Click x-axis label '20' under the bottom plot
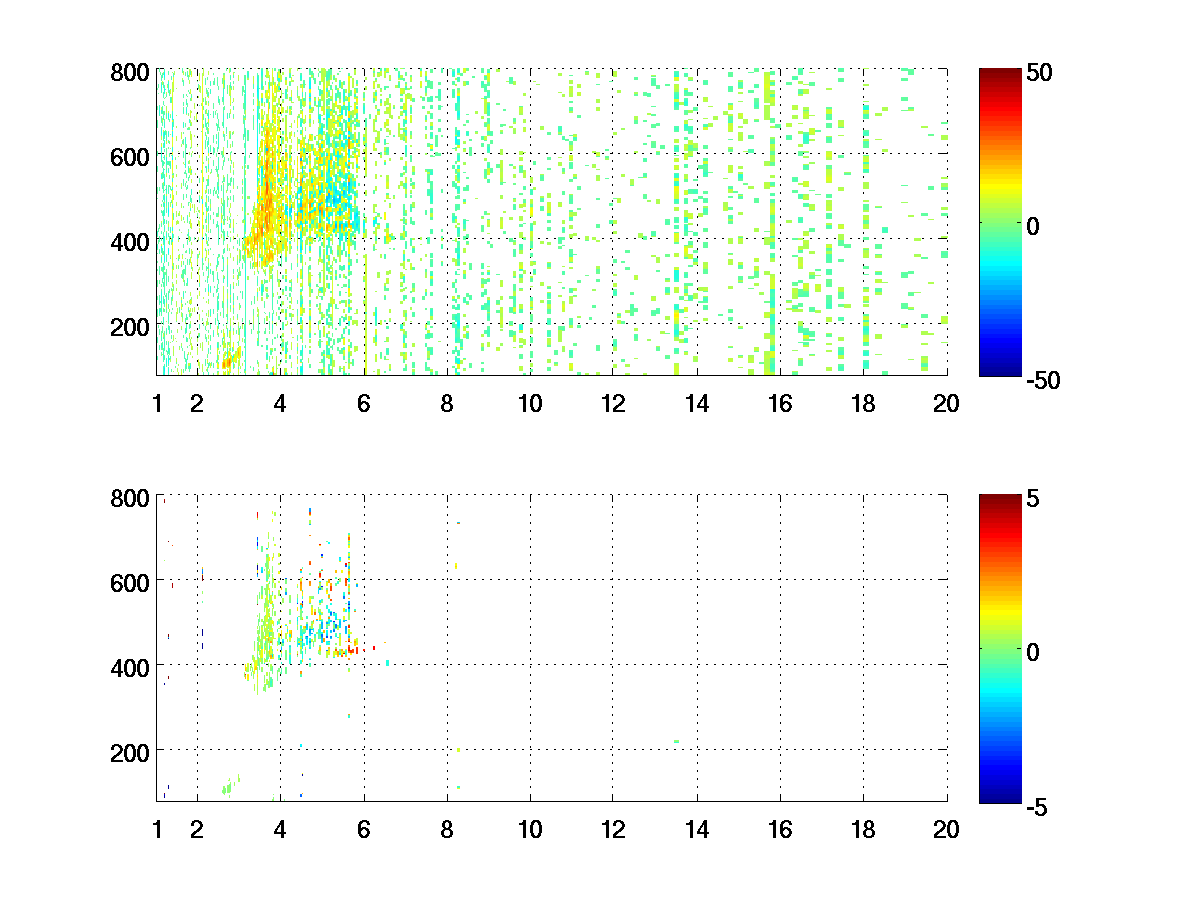This screenshot has width=1200, height=900. 946,830
